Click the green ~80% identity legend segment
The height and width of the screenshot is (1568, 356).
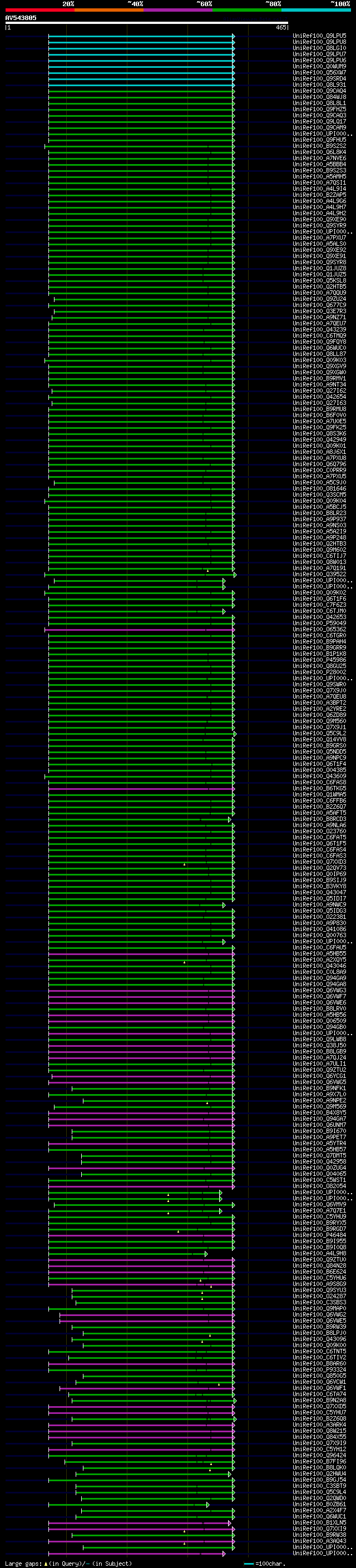247,10
